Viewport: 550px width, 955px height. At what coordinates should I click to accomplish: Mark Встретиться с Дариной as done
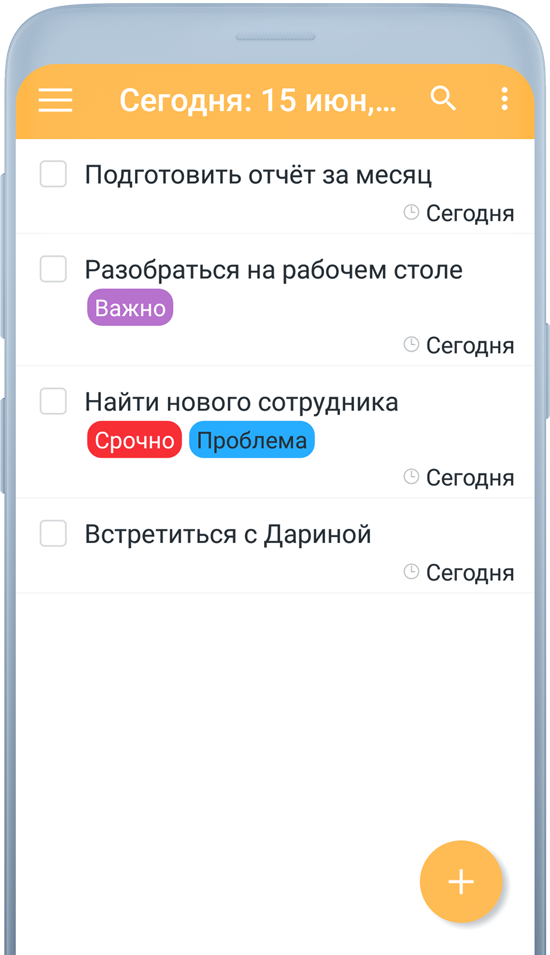tap(53, 534)
